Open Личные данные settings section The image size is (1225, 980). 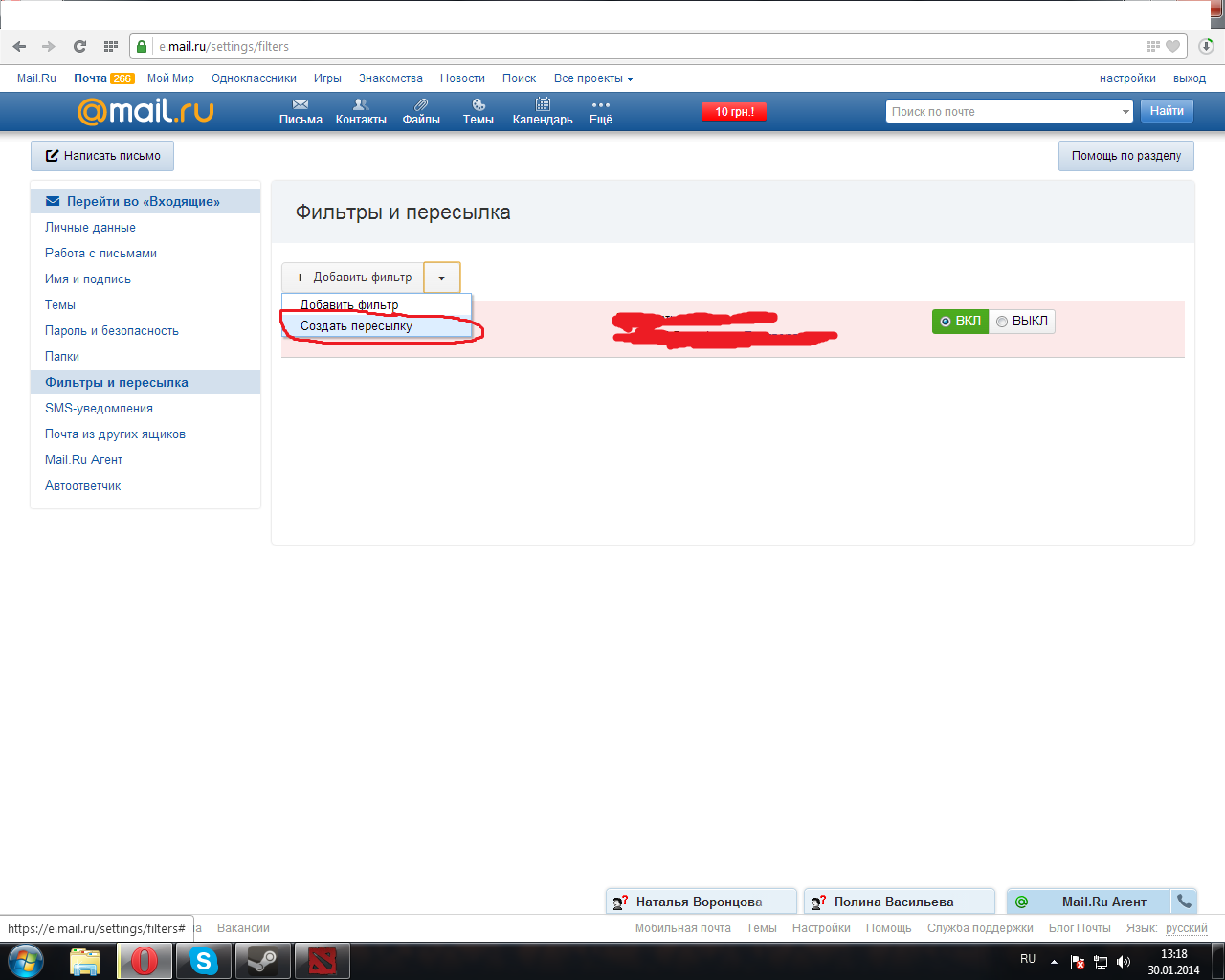(x=90, y=228)
